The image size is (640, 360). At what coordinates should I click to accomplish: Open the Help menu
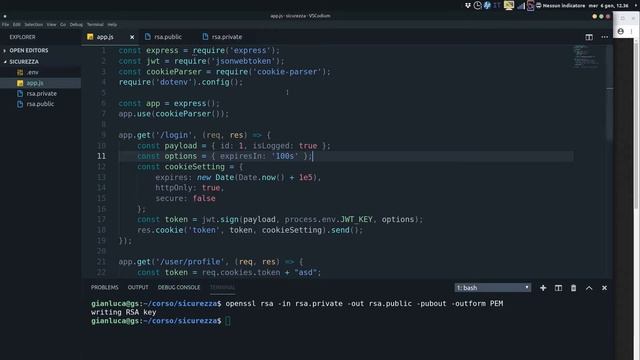[x=112, y=24]
